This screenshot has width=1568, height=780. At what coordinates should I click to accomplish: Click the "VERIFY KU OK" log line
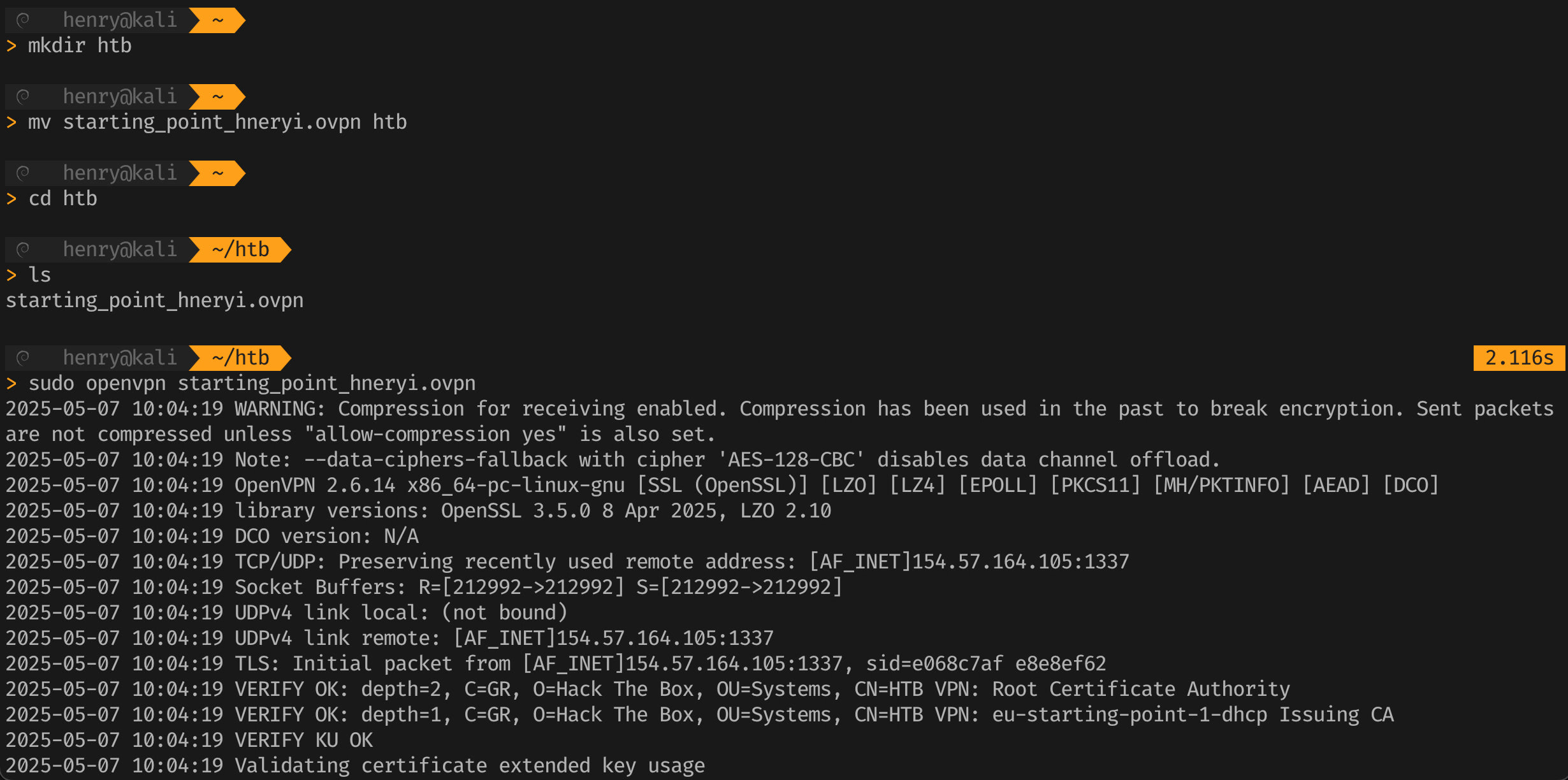click(x=303, y=740)
